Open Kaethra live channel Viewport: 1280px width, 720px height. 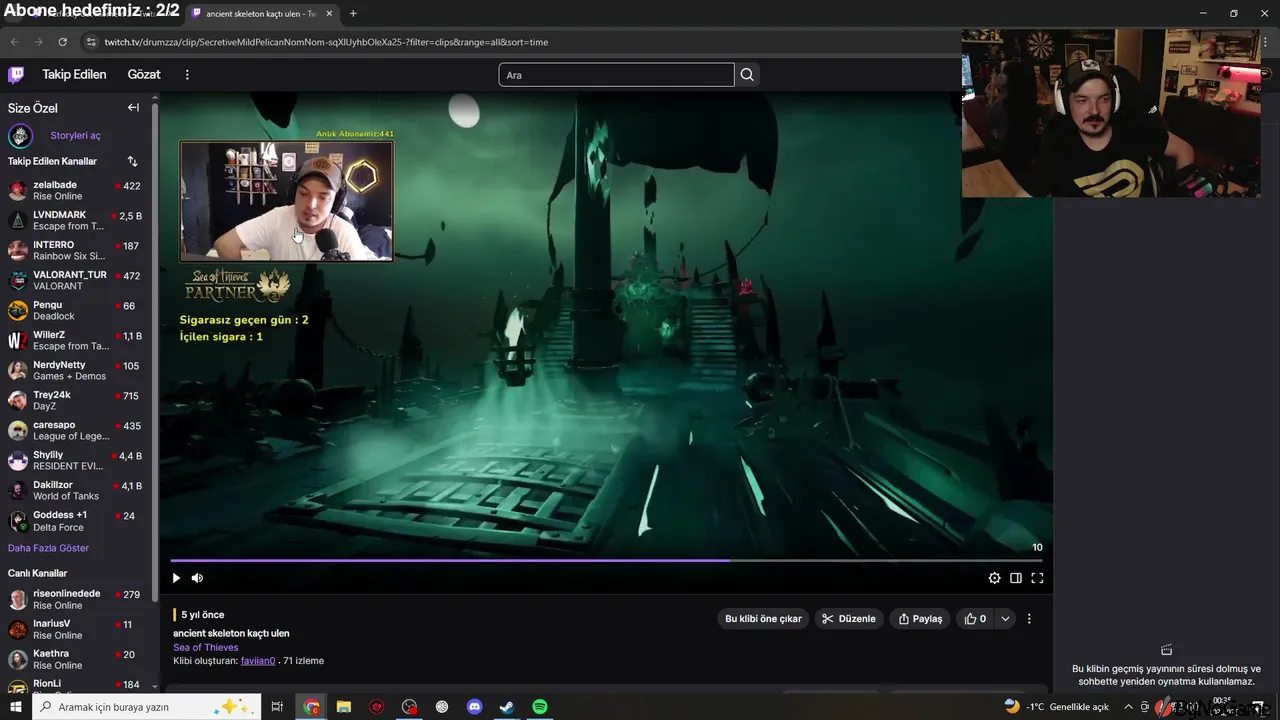76,659
